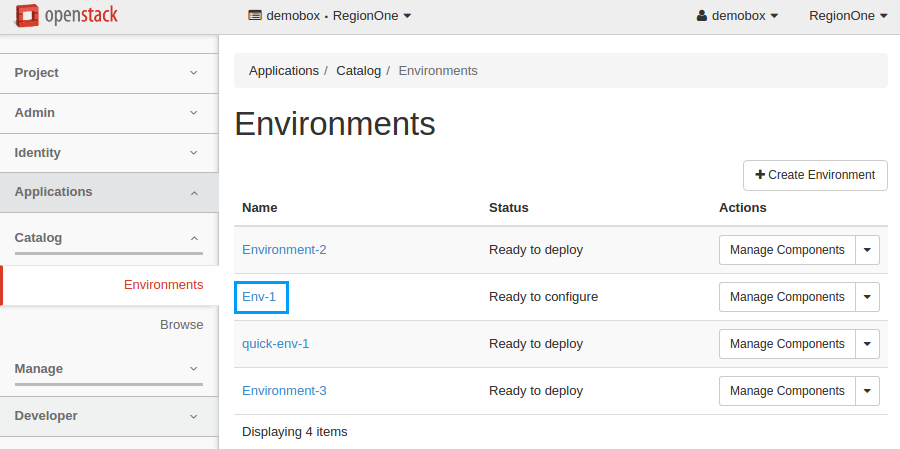Click the OpenStack logo
This screenshot has height=449, width=900.
tap(66, 16)
